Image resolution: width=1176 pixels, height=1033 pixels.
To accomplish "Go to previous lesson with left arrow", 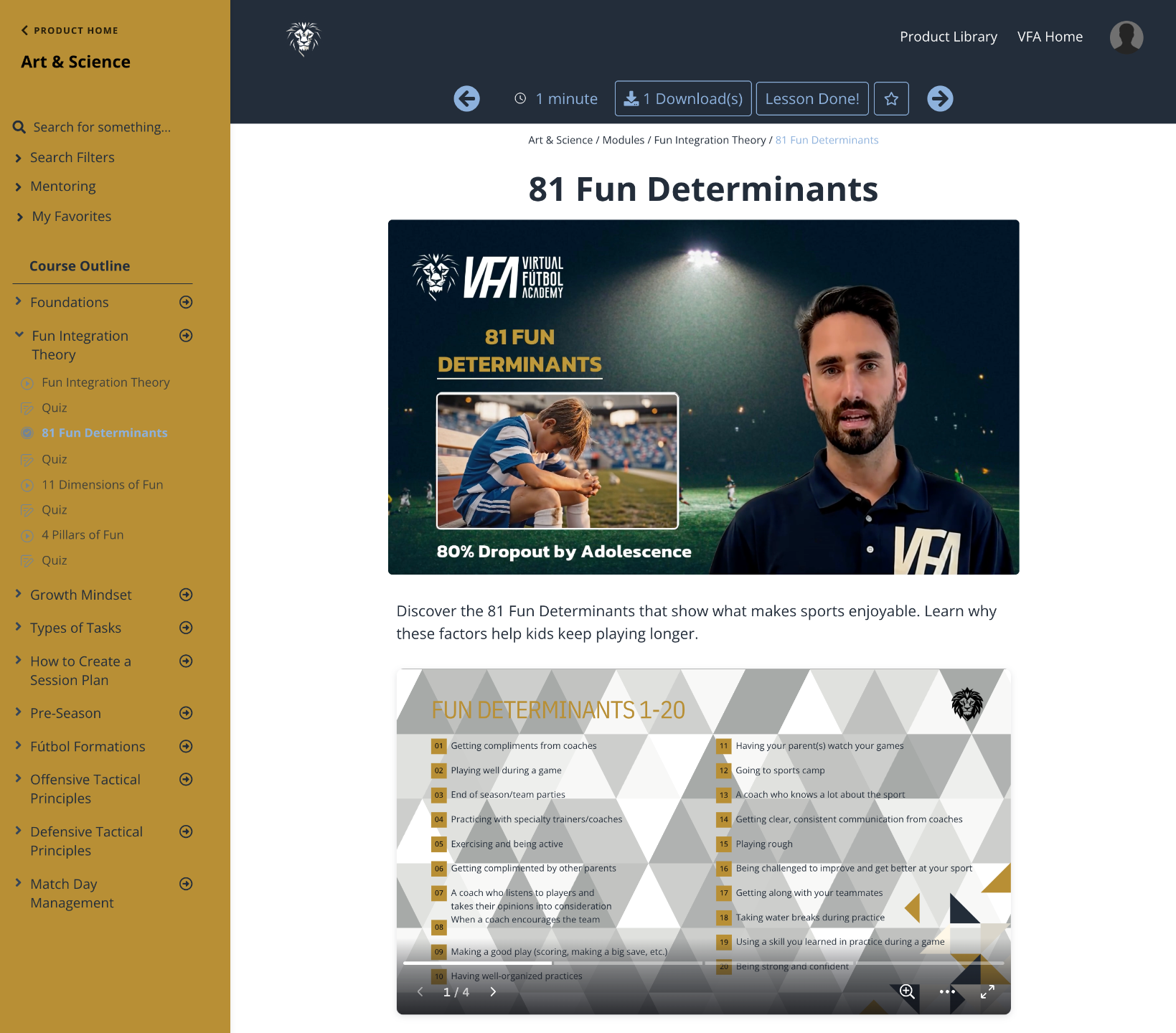I will (x=467, y=99).
